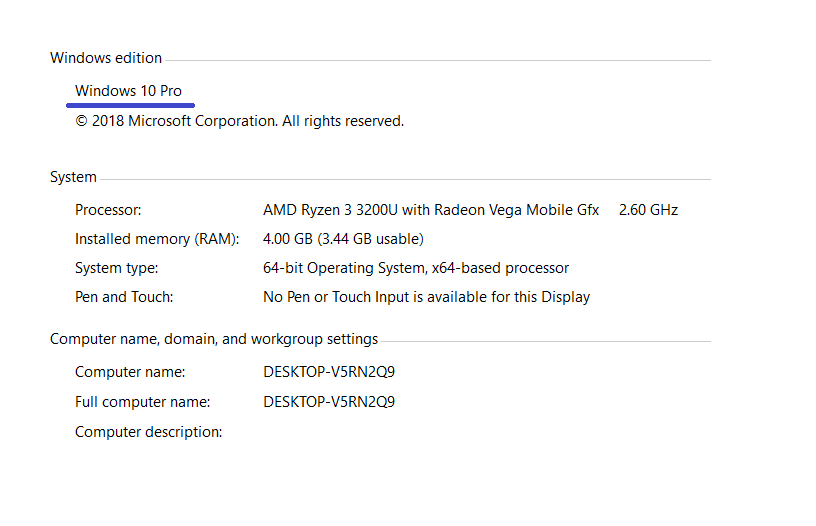
Task: Click the System type label
Action: (117, 268)
